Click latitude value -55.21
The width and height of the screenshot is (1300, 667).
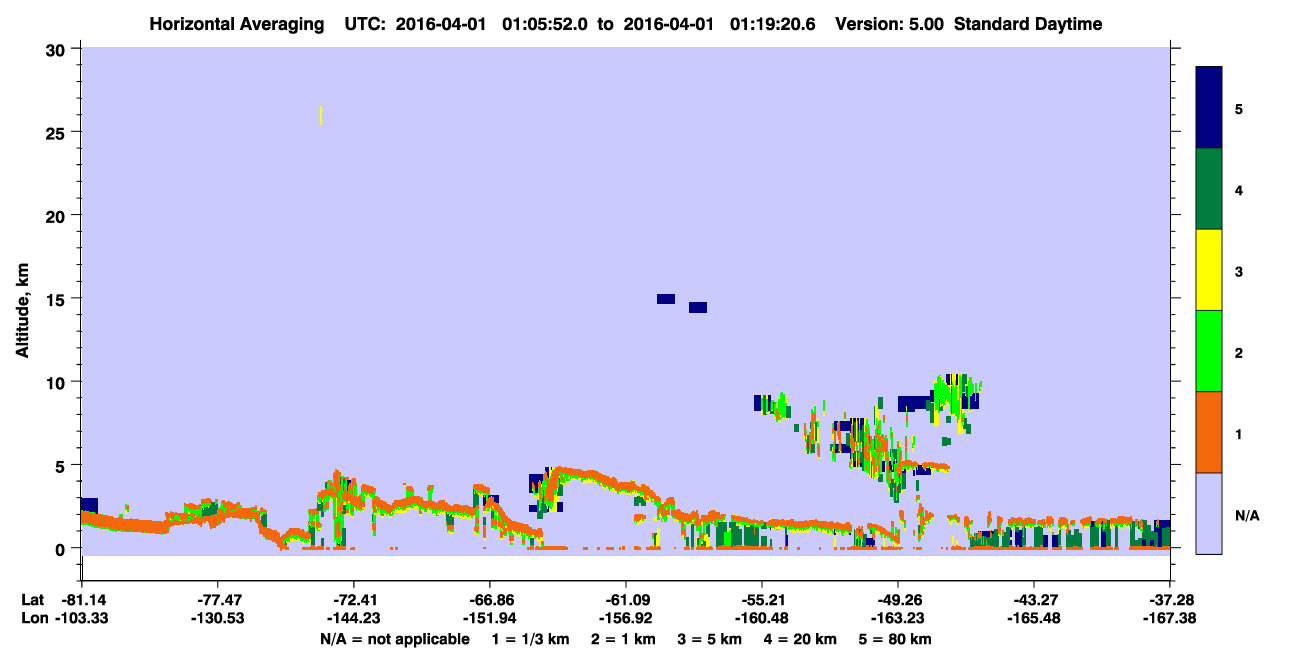[x=762, y=600]
